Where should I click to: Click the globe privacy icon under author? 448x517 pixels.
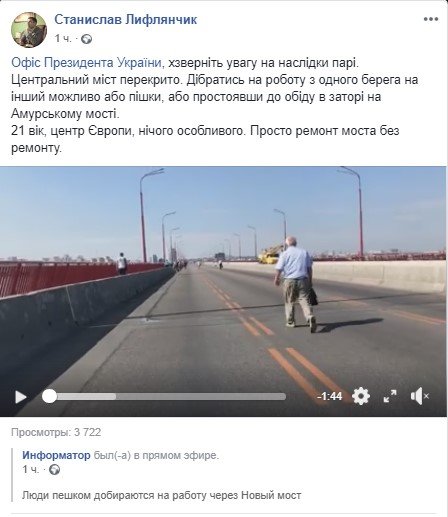tap(87, 39)
